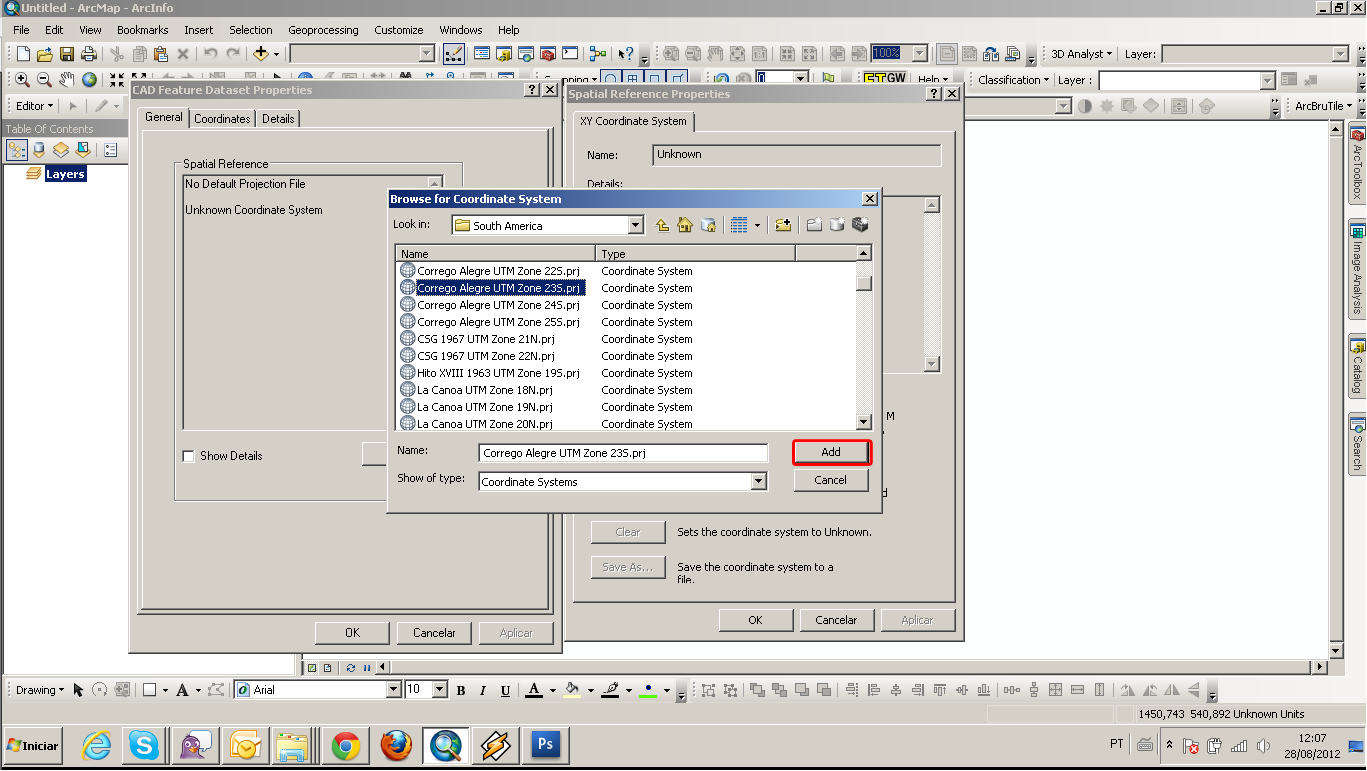Expand the ArcBruTile dropdown
Screen dimensions: 1367x771
coord(1323,106)
